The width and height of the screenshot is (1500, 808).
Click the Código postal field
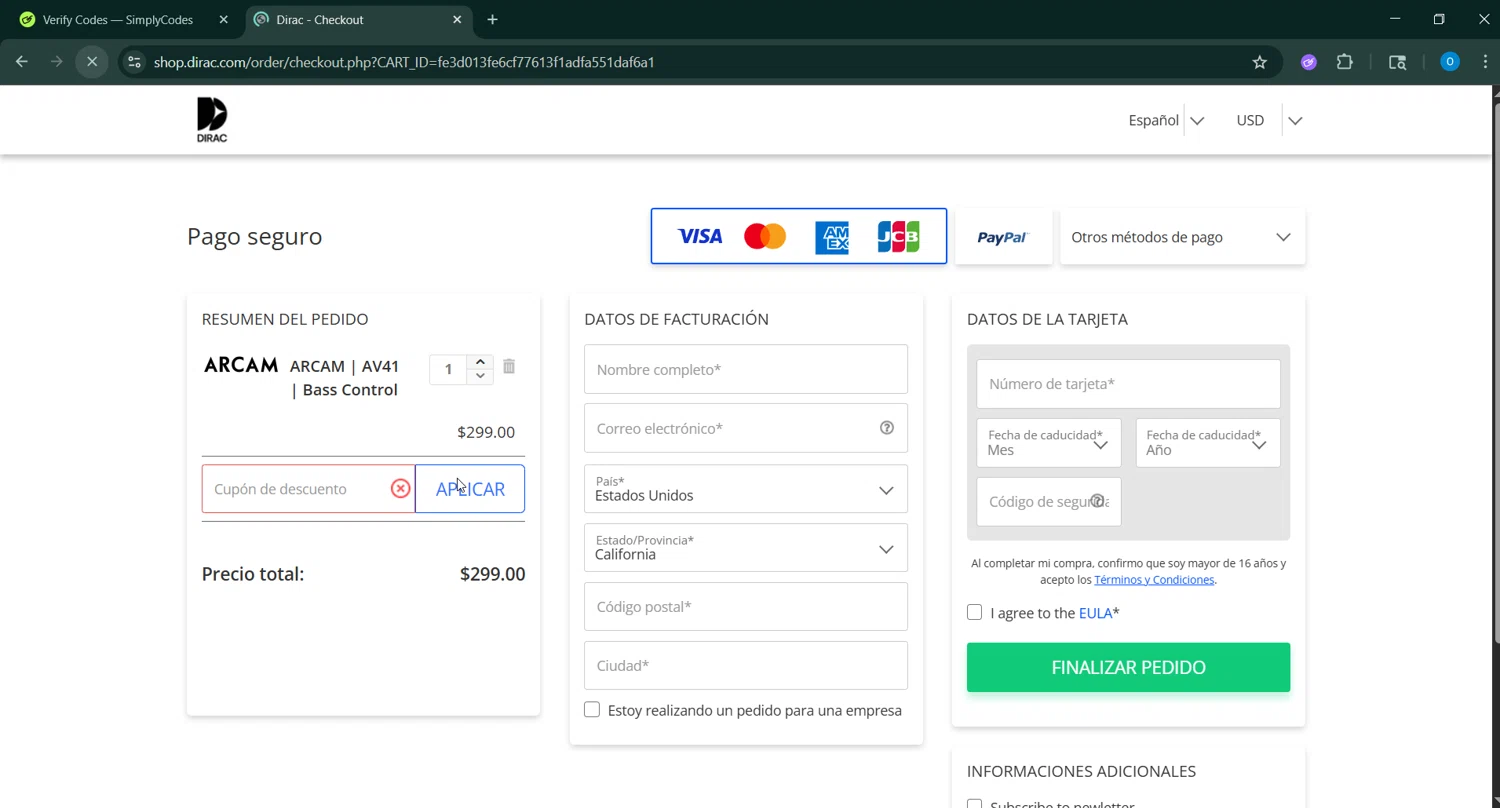point(746,607)
